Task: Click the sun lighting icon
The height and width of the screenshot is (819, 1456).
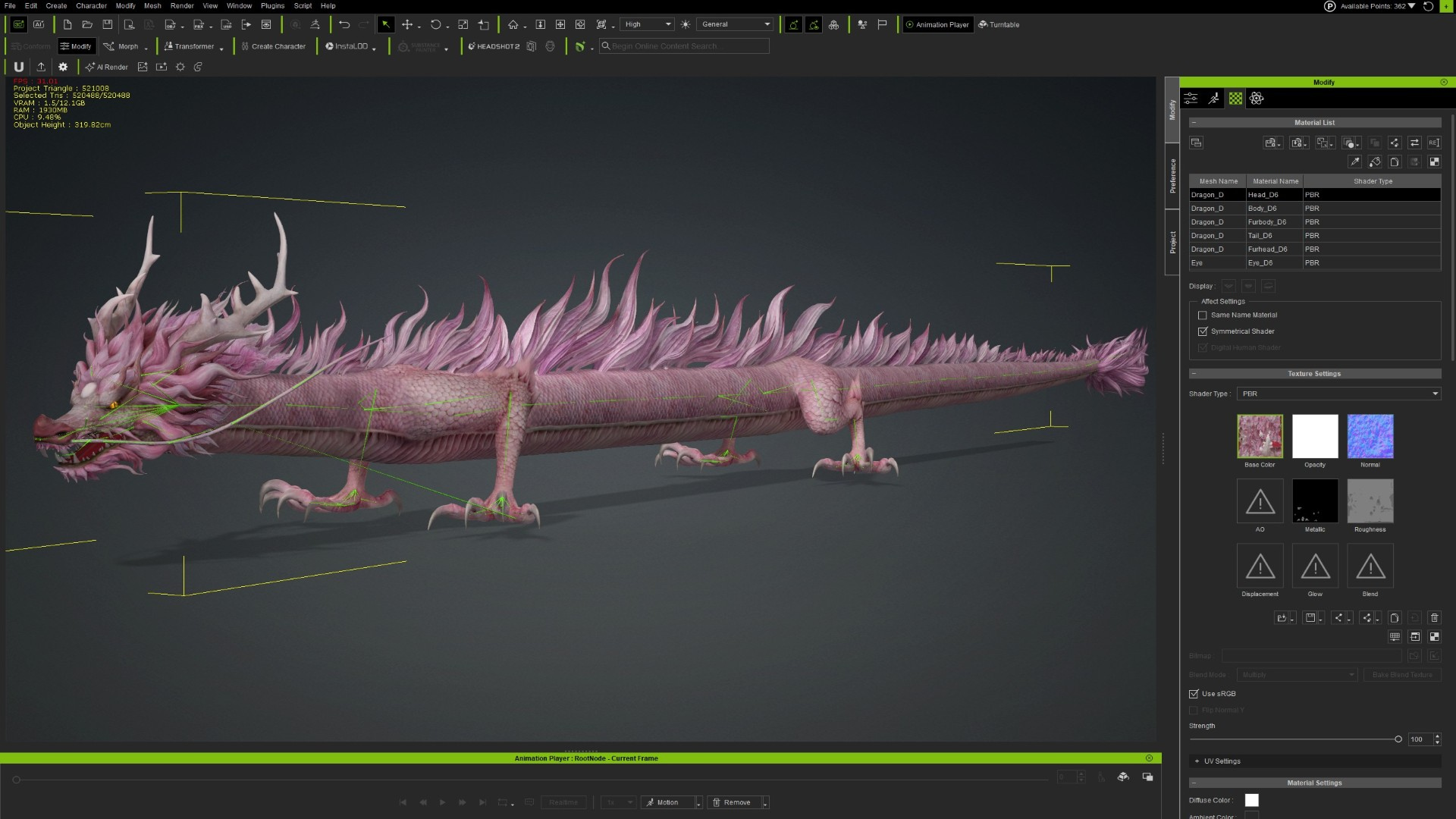Action: click(x=686, y=24)
